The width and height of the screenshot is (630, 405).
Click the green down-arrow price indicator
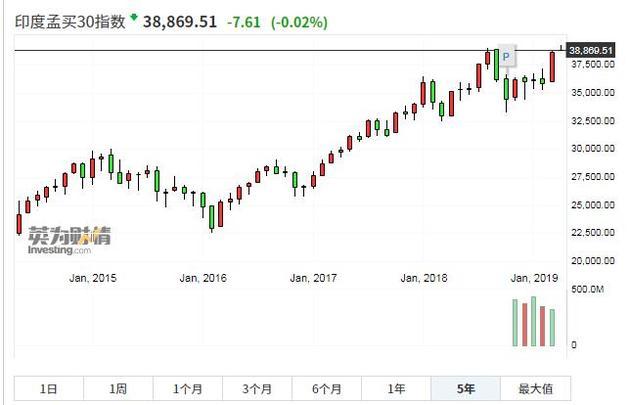[134, 17]
